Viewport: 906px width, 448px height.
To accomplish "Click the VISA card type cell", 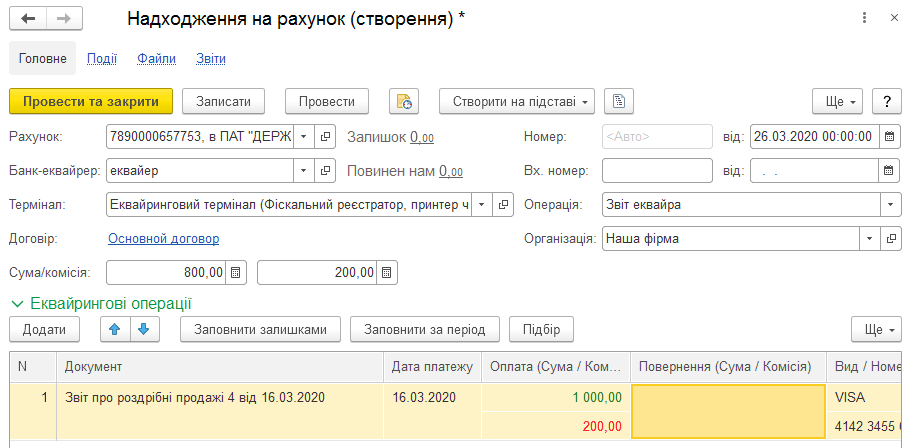I will click(x=865, y=397).
